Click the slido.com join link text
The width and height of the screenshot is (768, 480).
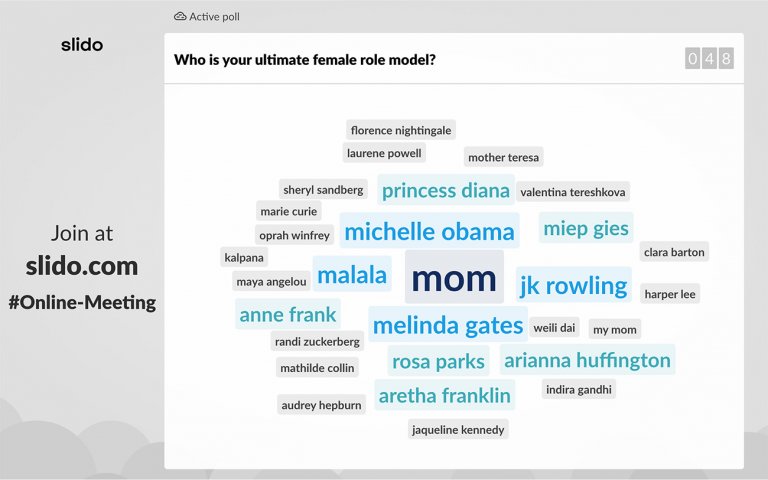coord(82,267)
